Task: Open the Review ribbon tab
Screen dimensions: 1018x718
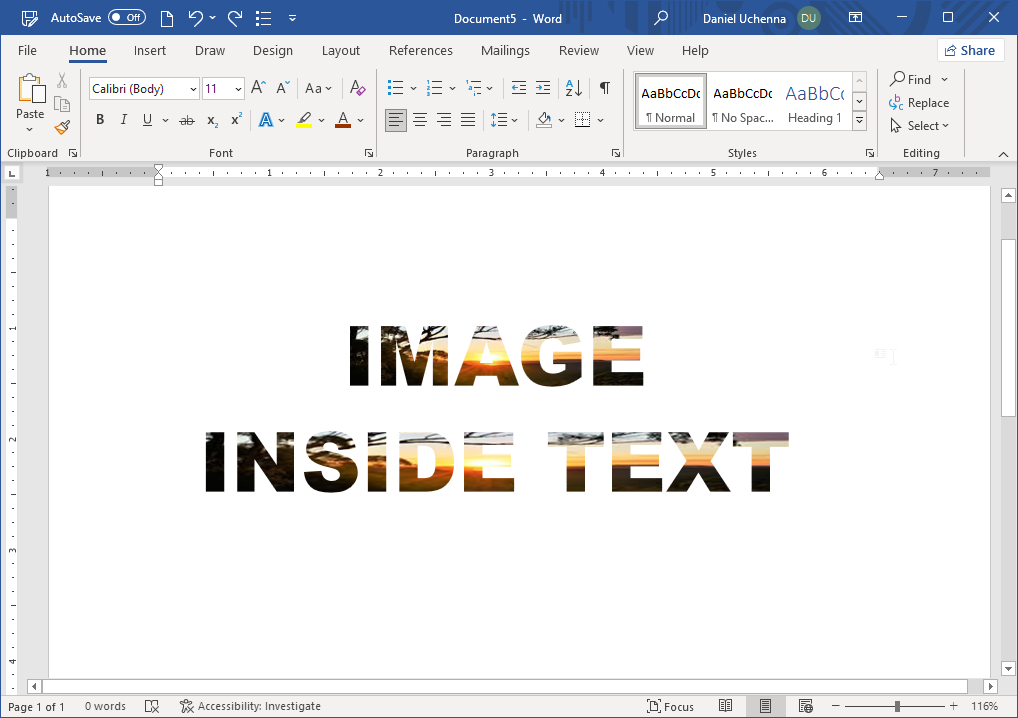Action: 578,50
